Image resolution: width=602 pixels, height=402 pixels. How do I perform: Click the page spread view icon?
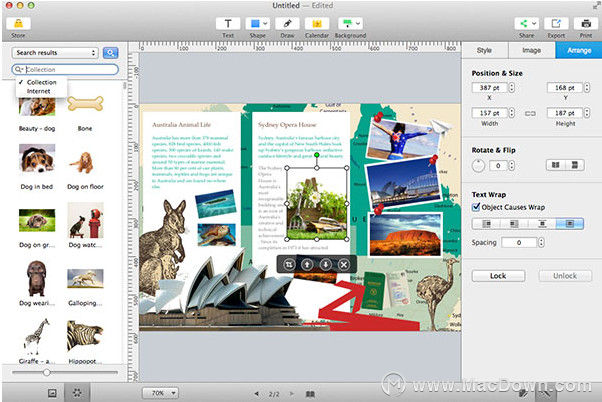tap(310, 394)
